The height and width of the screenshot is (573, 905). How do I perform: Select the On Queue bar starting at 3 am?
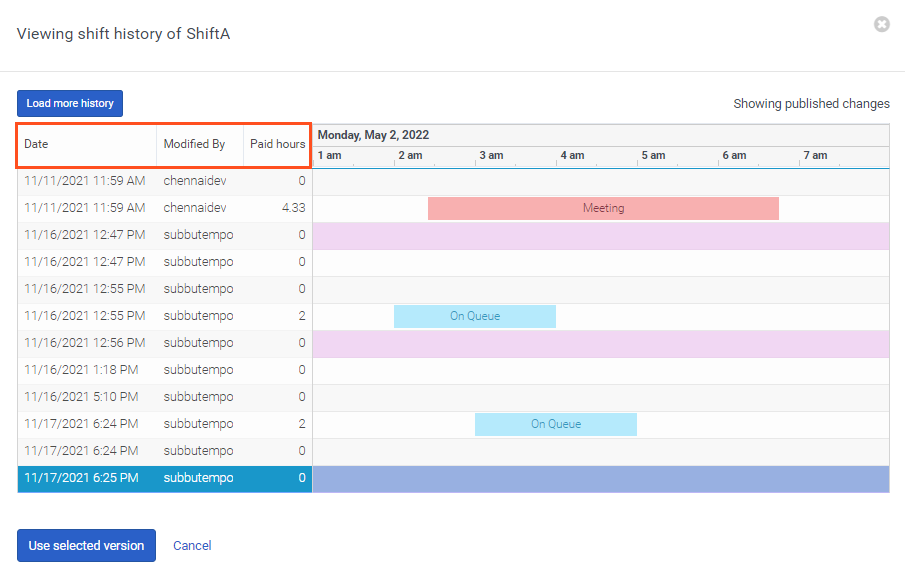(555, 424)
